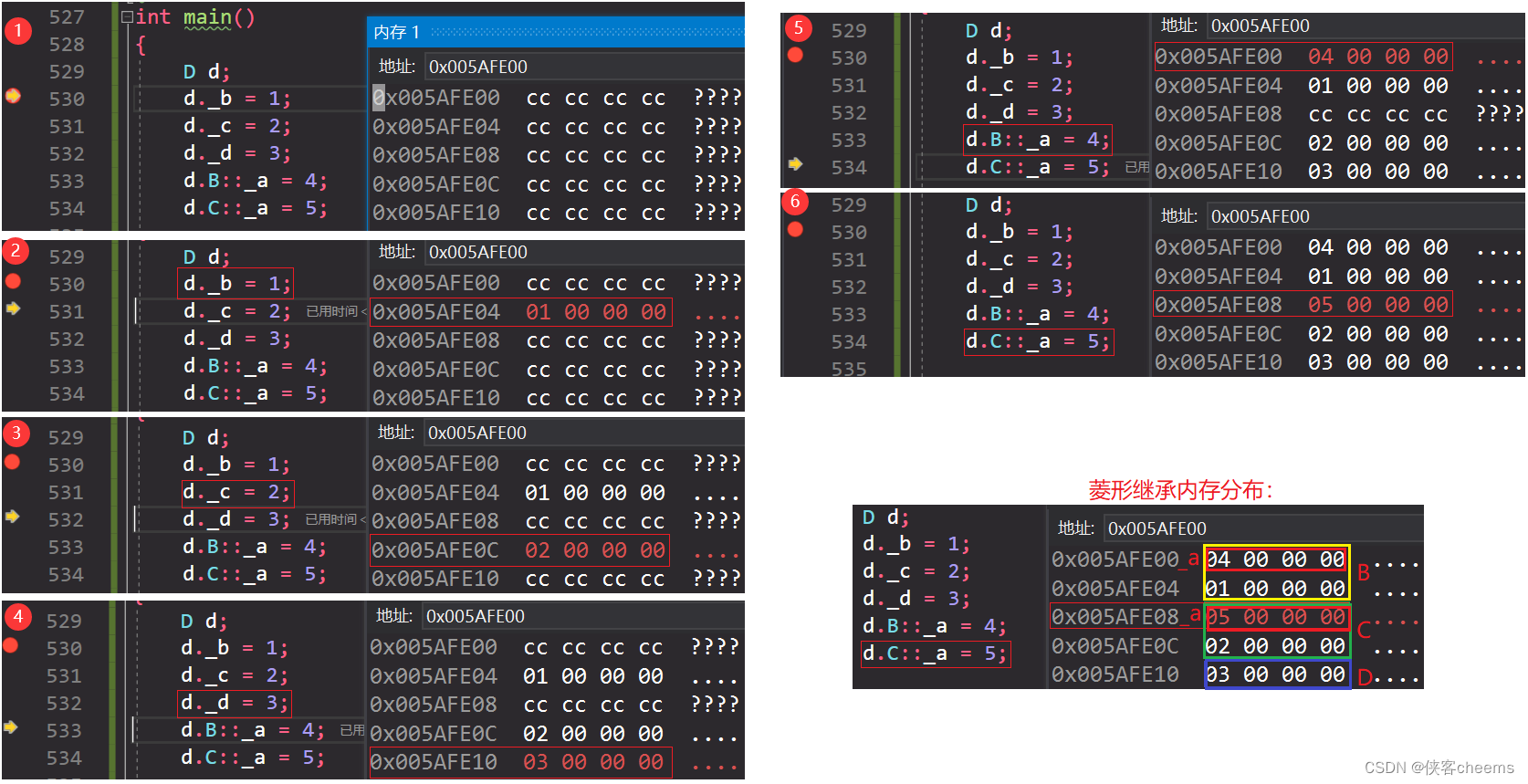Select the 0x005AFE10 cc cc cc cc row in panel 1
Image resolution: width=1528 pixels, height=784 pixels.
coord(557,213)
